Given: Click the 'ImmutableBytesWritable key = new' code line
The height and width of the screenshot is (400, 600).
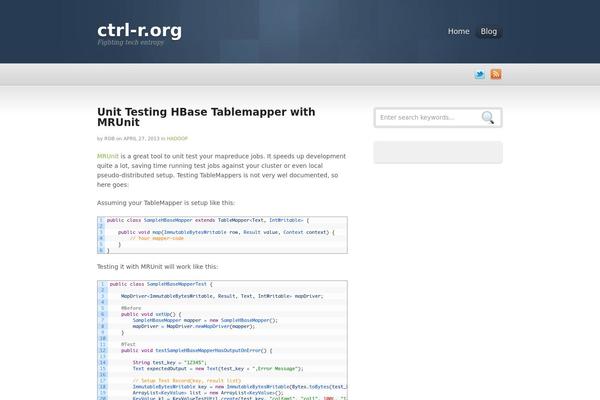Looking at the screenshot, I should [x=240, y=387].
